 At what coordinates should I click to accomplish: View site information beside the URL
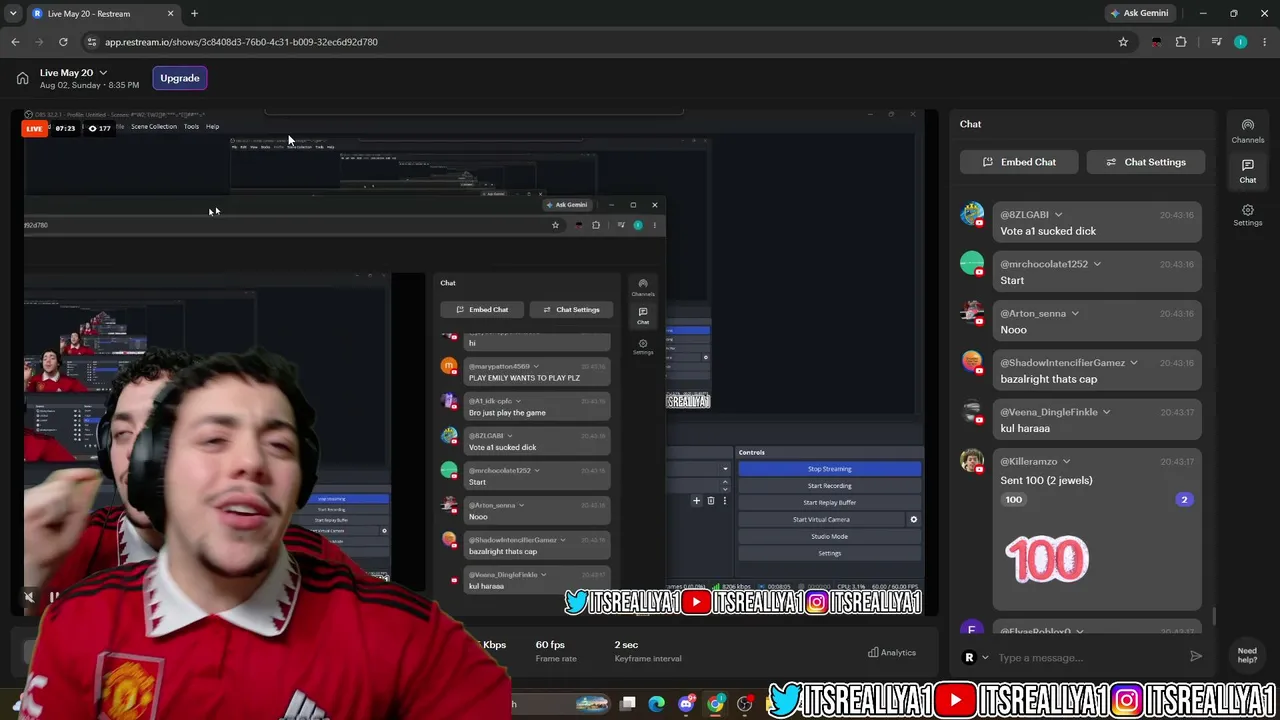(x=91, y=42)
